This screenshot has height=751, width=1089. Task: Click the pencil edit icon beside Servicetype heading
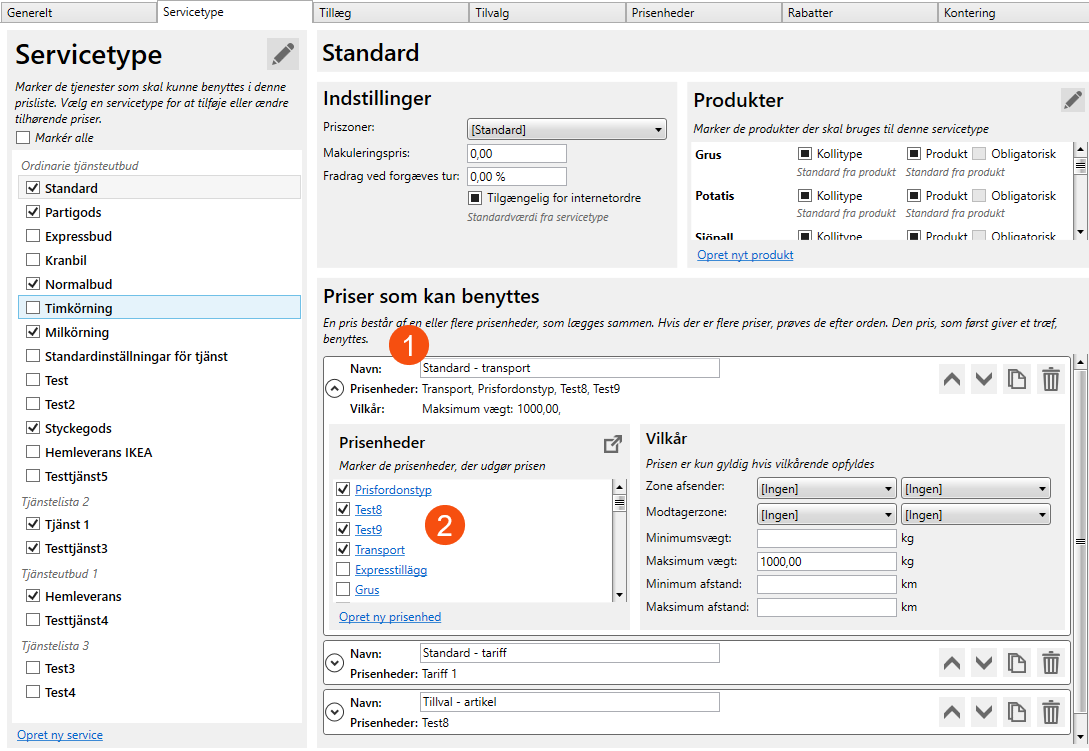283,54
